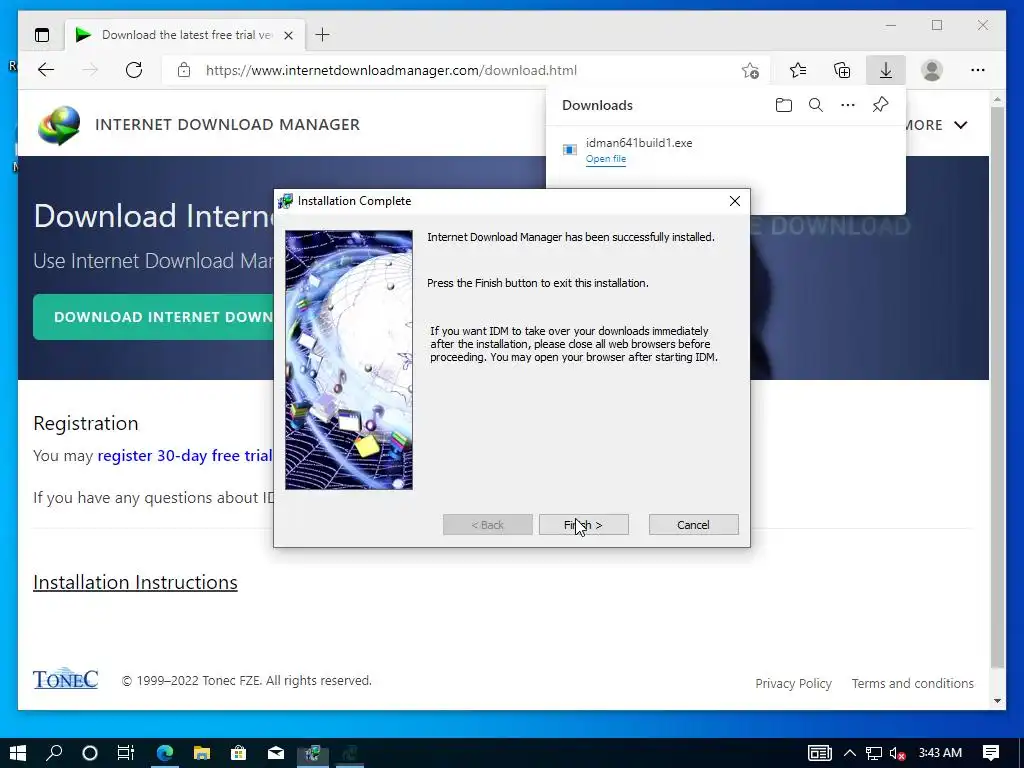Click the Edge Downloads toolbar button
The height and width of the screenshot is (768, 1024).
click(886, 70)
